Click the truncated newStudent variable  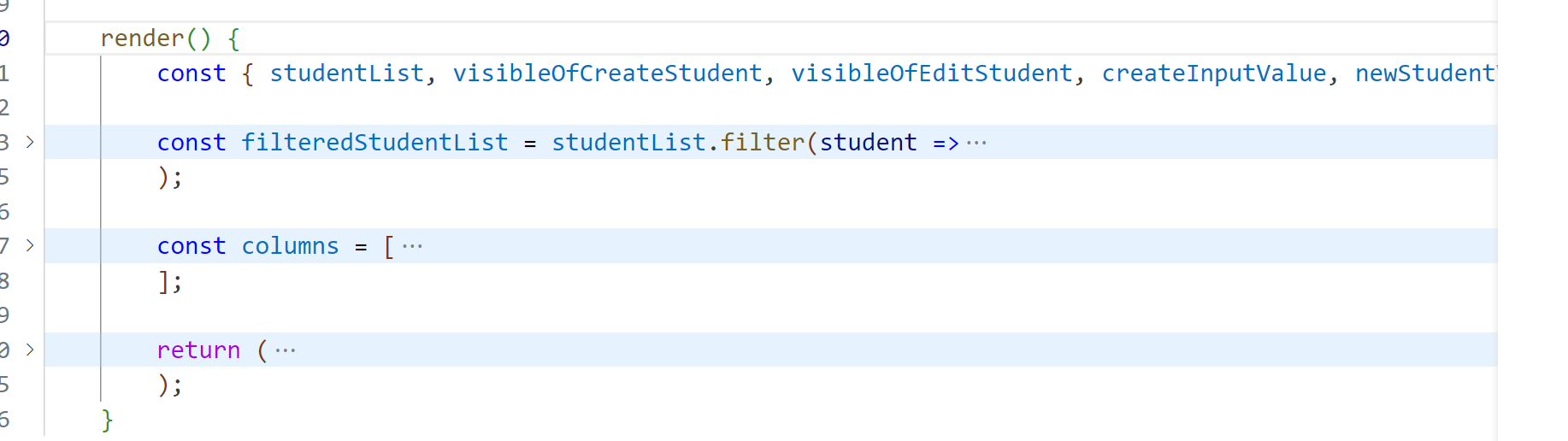[x=1424, y=73]
